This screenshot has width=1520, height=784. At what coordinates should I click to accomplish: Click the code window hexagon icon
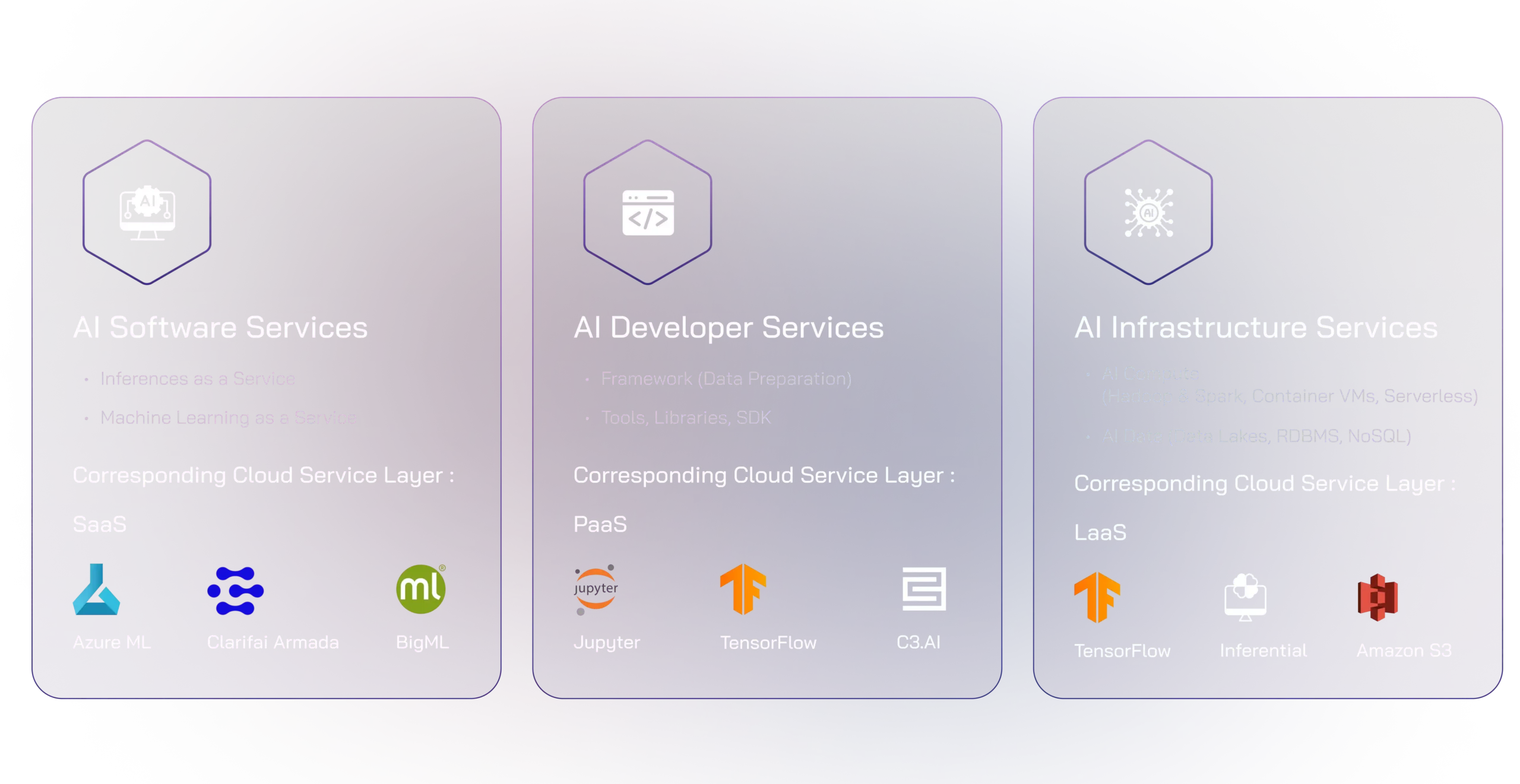coord(648,212)
